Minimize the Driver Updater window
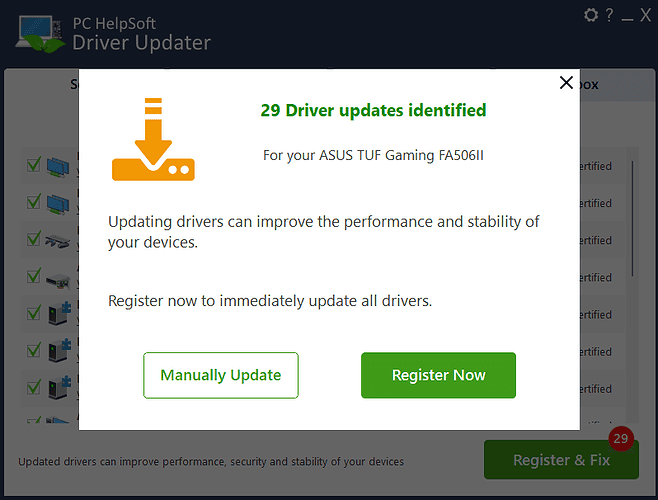 pyautogui.click(x=627, y=16)
